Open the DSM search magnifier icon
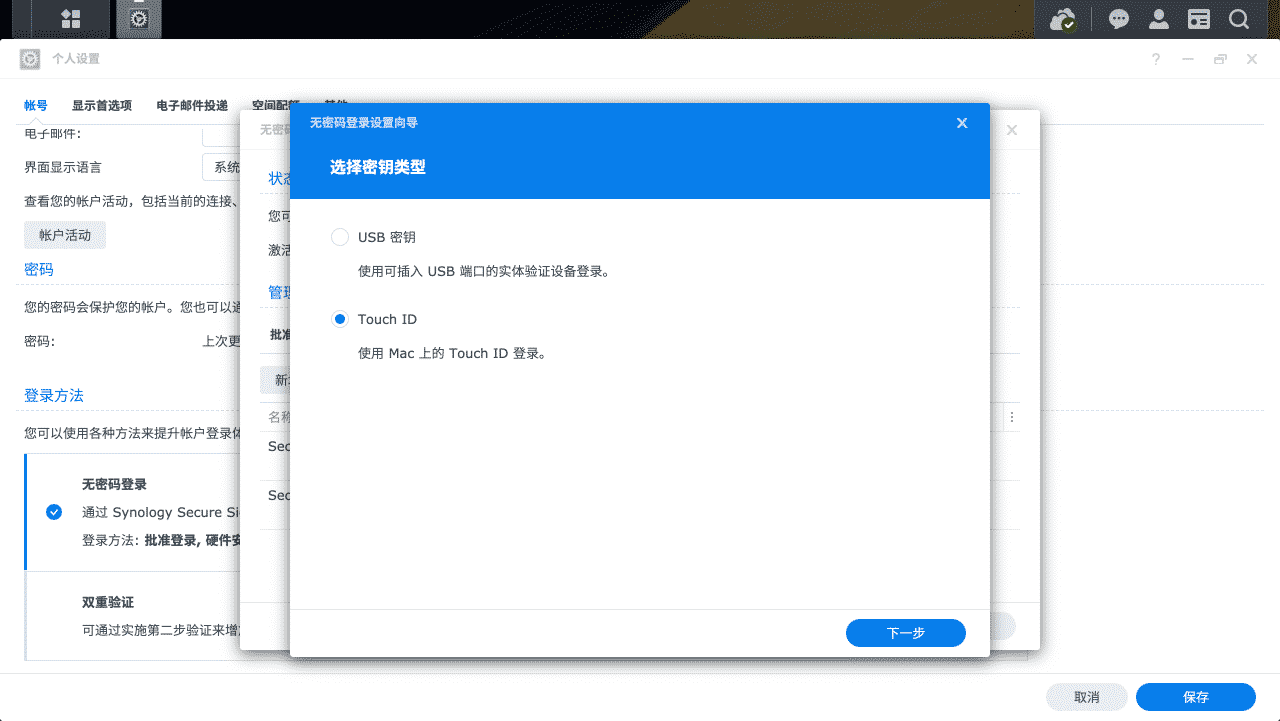This screenshot has width=1280, height=721. (x=1238, y=19)
